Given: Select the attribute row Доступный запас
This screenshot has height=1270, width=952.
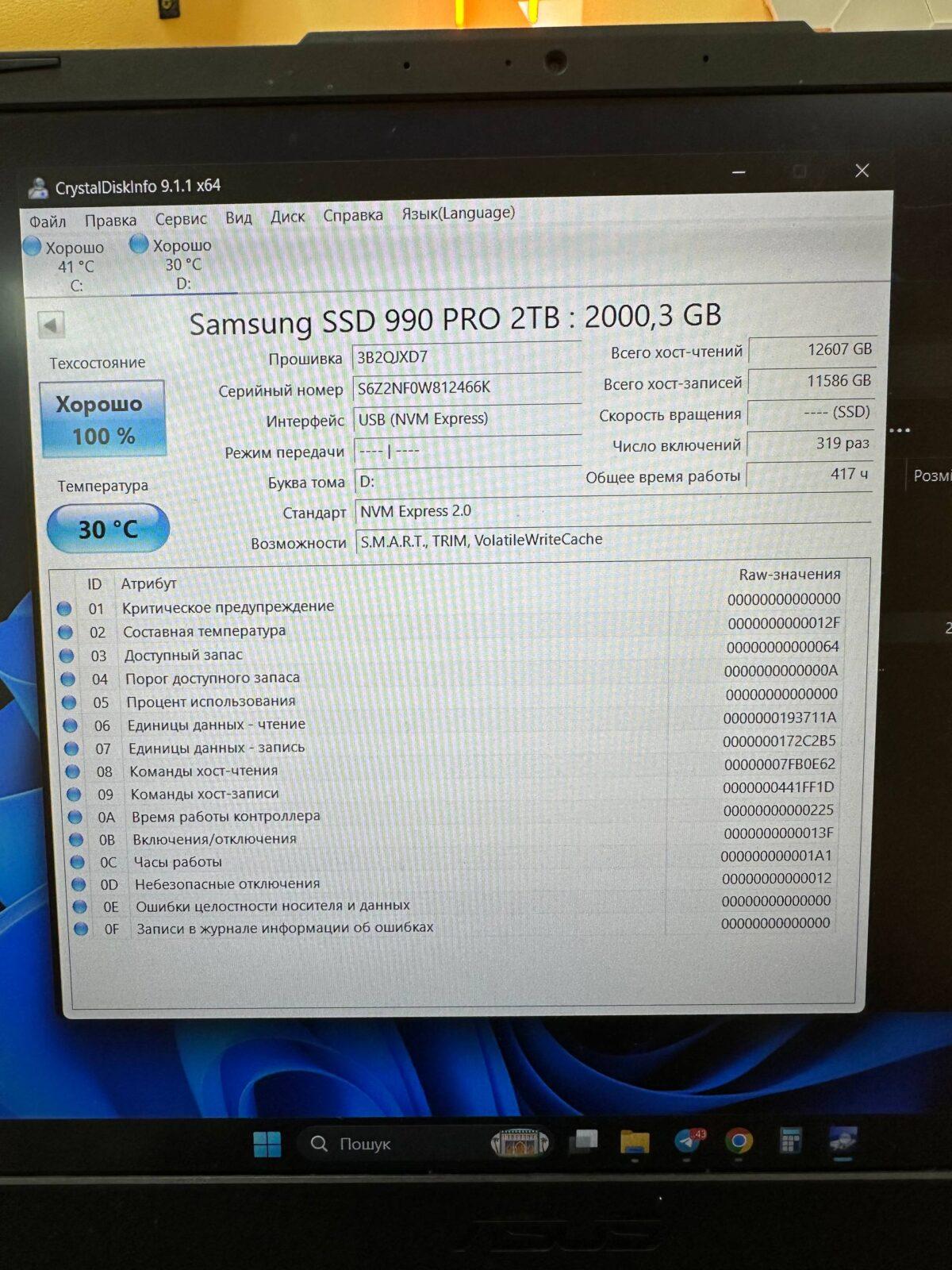Looking at the screenshot, I should 451,652.
